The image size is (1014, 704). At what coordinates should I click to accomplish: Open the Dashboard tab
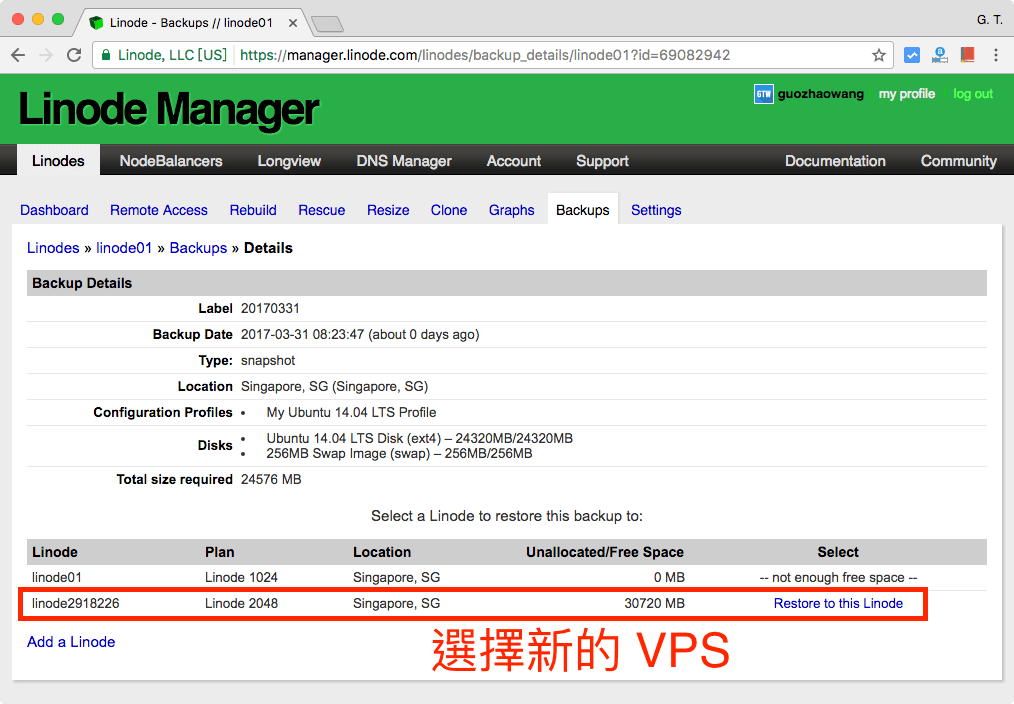[x=54, y=210]
